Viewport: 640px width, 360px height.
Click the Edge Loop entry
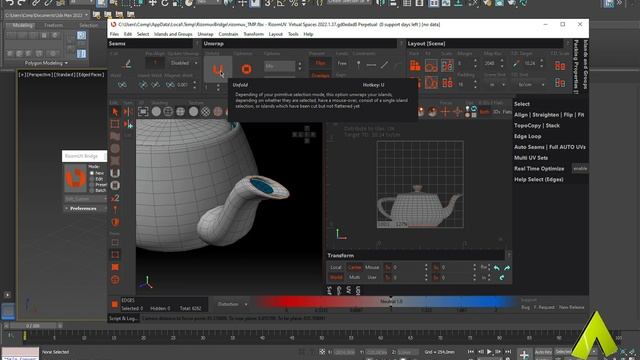click(x=527, y=136)
